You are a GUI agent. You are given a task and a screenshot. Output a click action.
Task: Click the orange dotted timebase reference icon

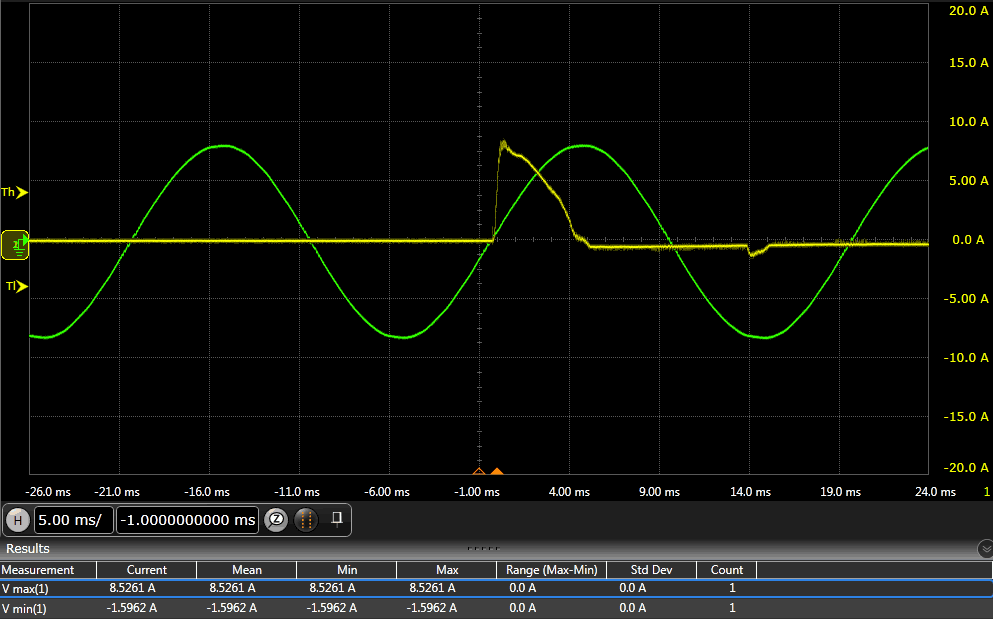(x=307, y=520)
